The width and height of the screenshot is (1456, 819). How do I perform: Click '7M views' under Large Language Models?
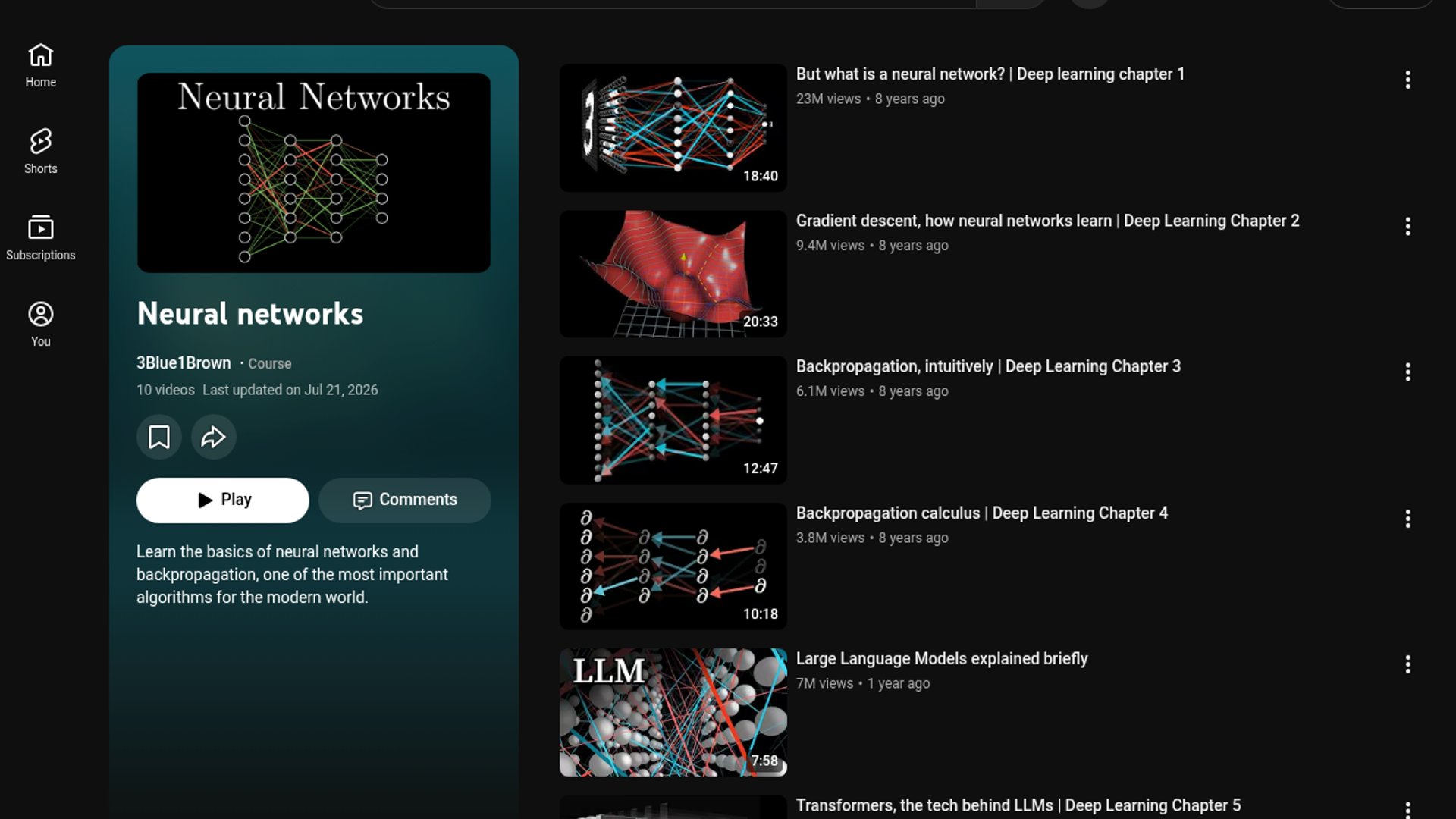825,683
